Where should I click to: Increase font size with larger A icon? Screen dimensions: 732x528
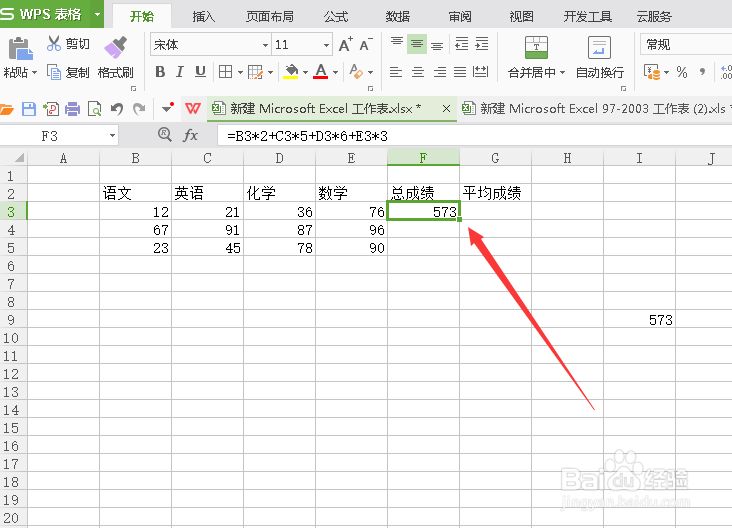pyautogui.click(x=345, y=45)
